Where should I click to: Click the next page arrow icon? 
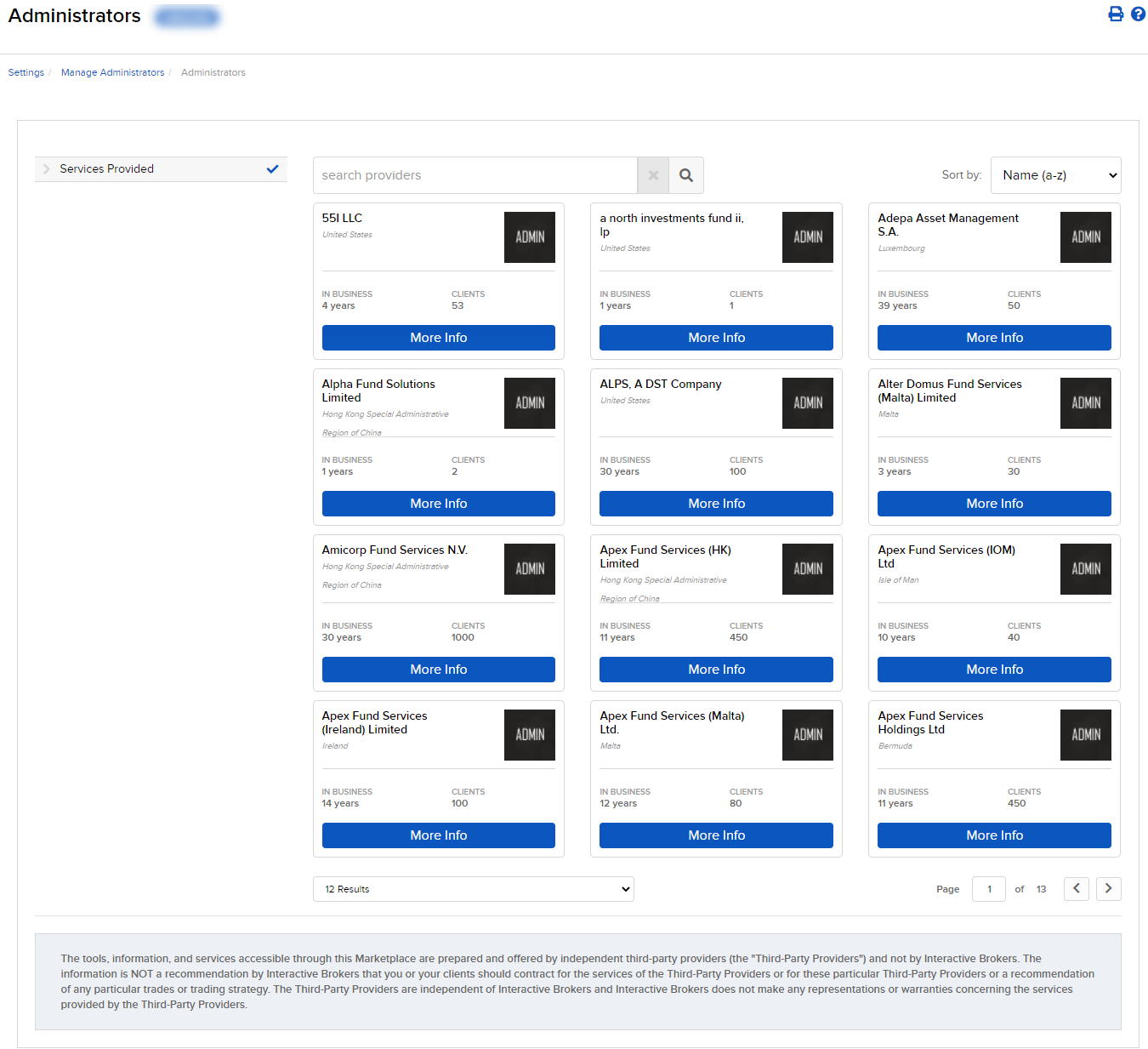(x=1108, y=888)
